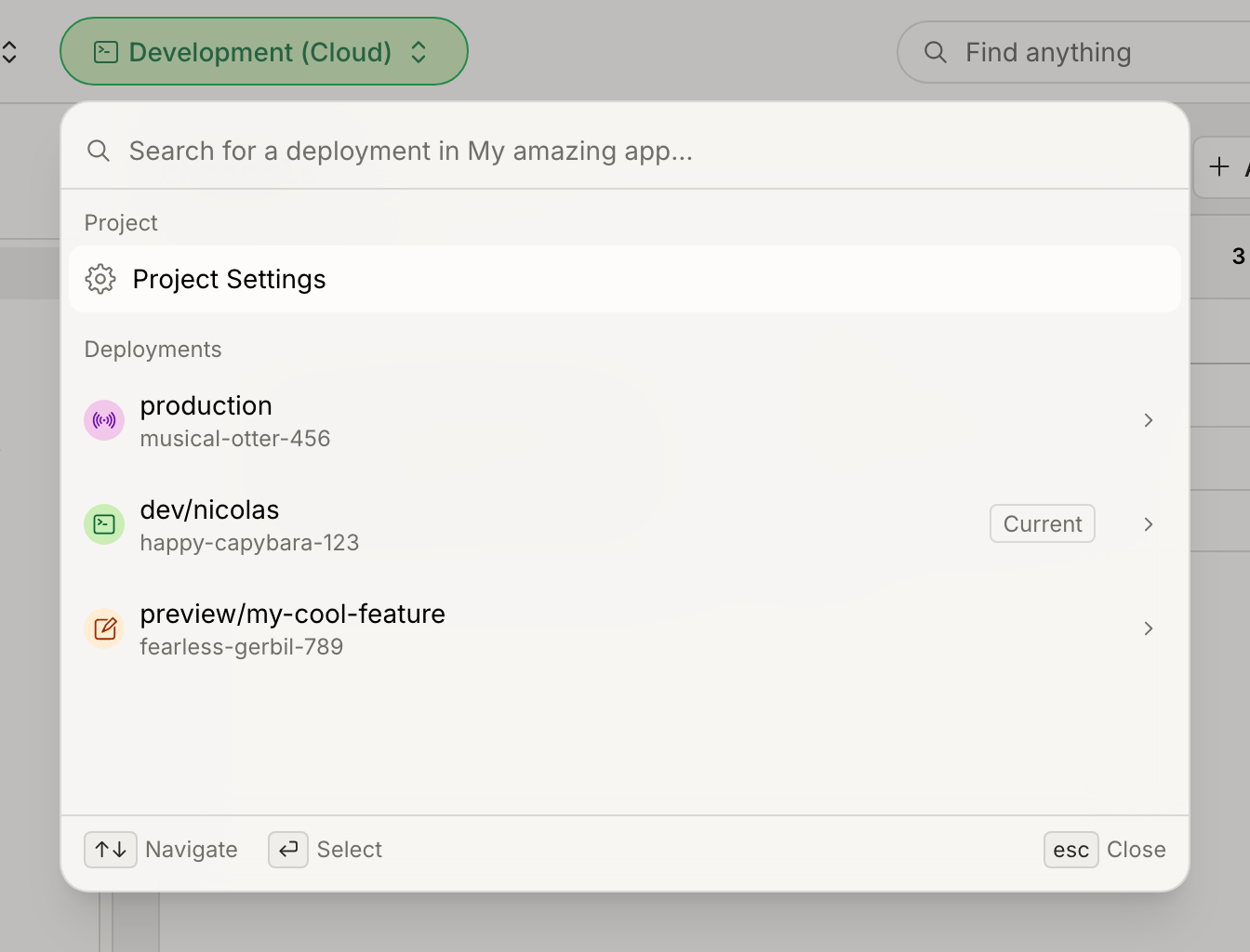Click the gear icon beside Project Settings
The image size is (1250, 952).
coord(100,279)
